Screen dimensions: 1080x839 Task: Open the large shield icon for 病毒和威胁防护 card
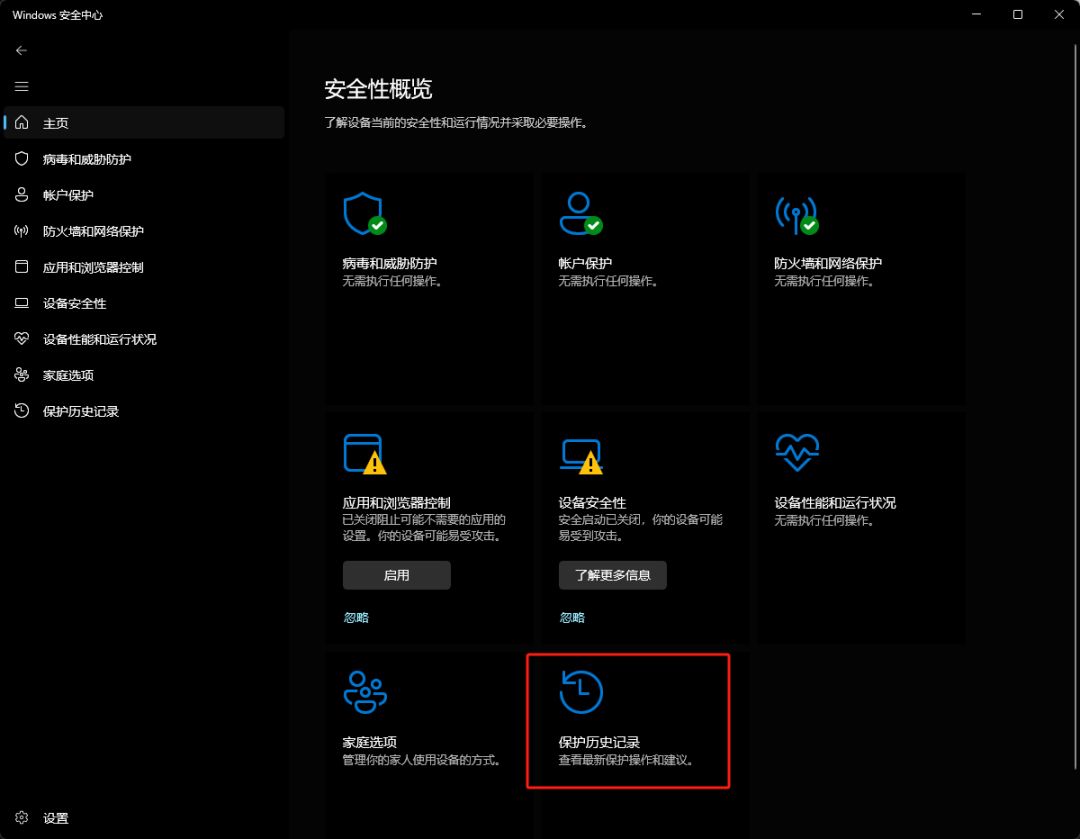click(x=365, y=214)
